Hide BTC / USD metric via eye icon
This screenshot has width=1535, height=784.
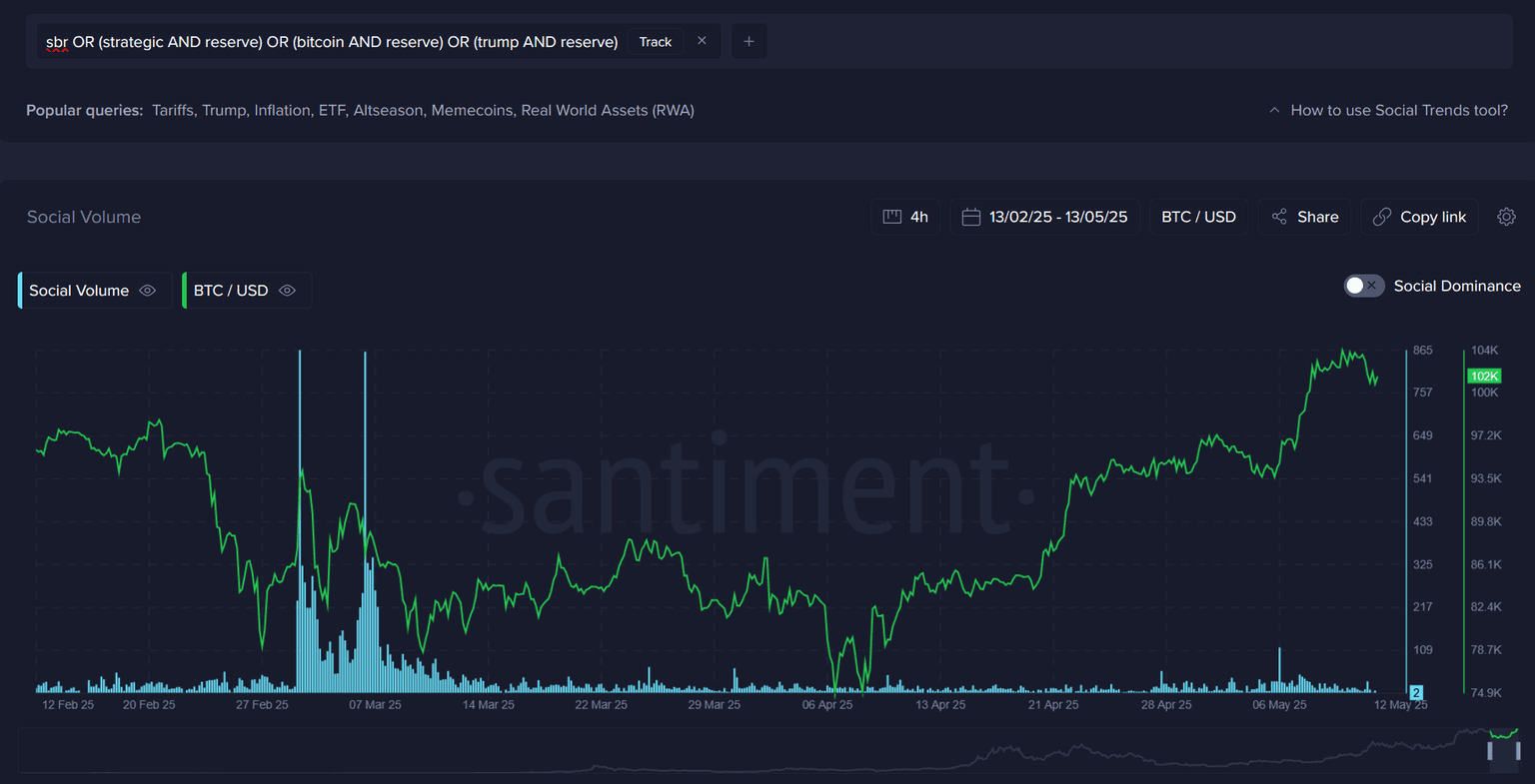(x=288, y=291)
